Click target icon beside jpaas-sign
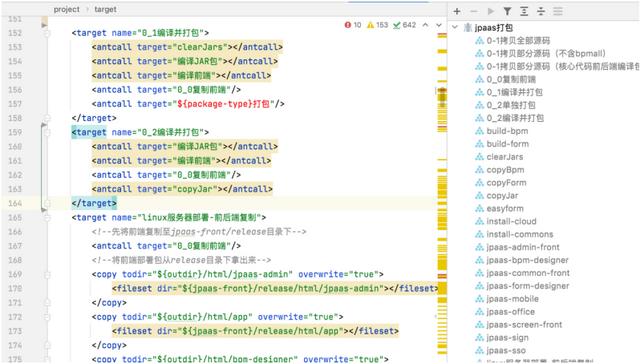Viewport: 640px width, 364px height. pyautogui.click(x=480, y=337)
